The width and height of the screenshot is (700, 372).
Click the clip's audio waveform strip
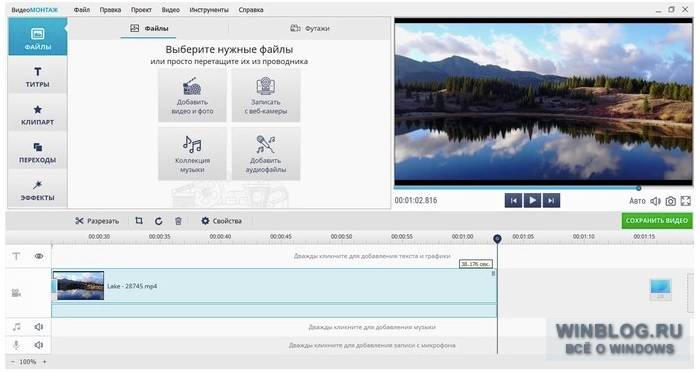274,310
